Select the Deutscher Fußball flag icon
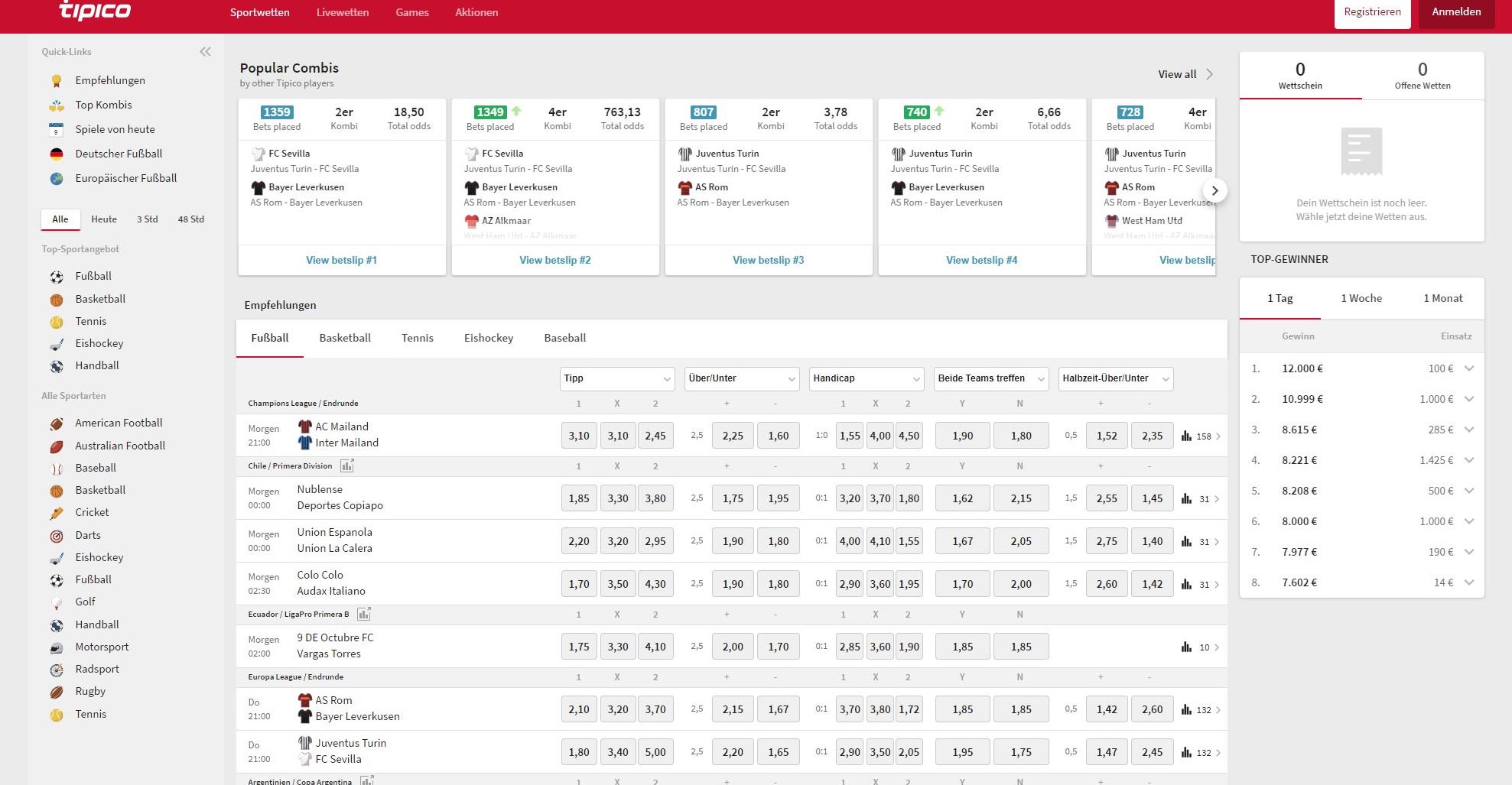 [57, 154]
